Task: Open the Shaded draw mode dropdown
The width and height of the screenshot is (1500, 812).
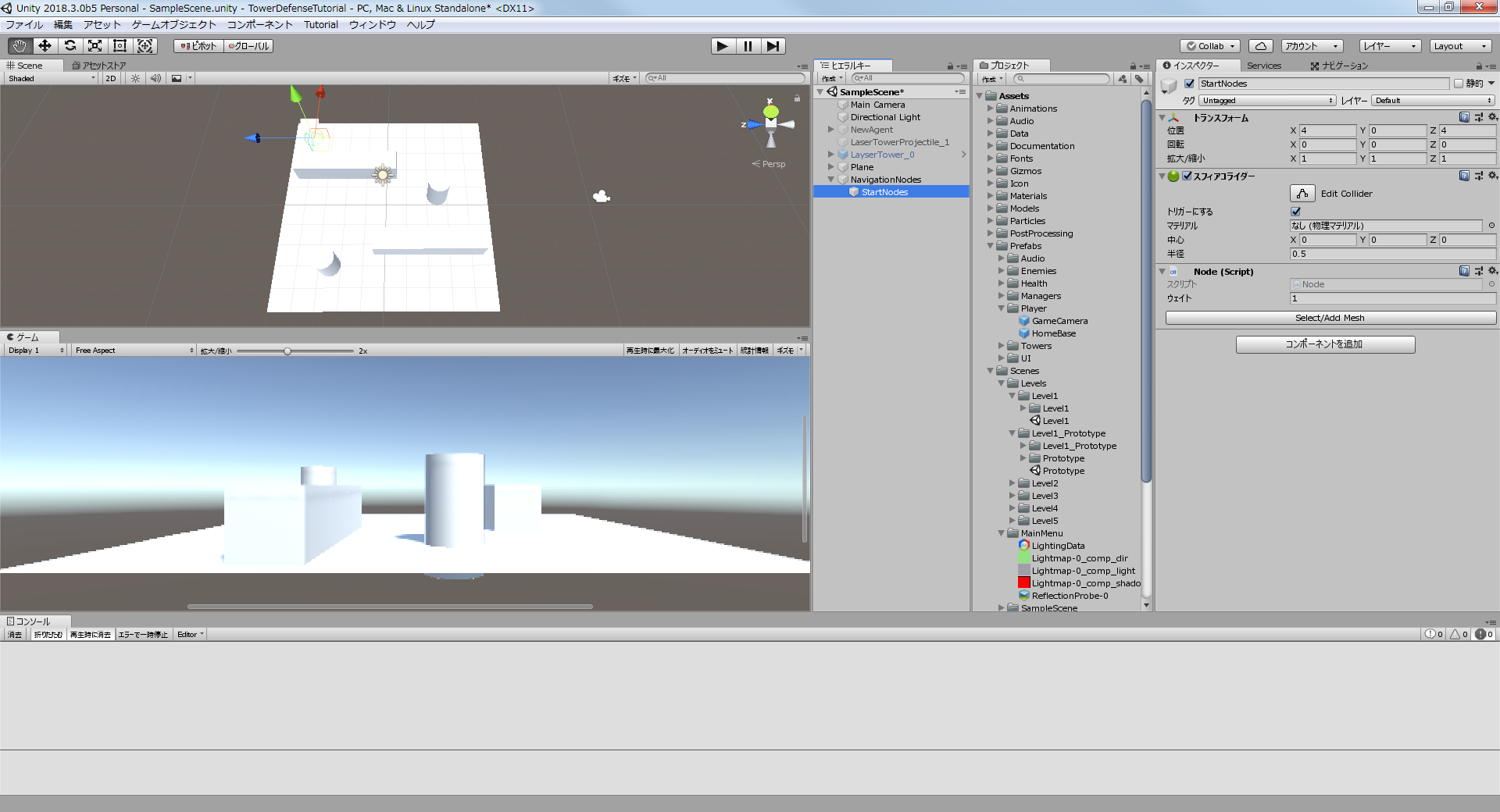Action: point(52,78)
